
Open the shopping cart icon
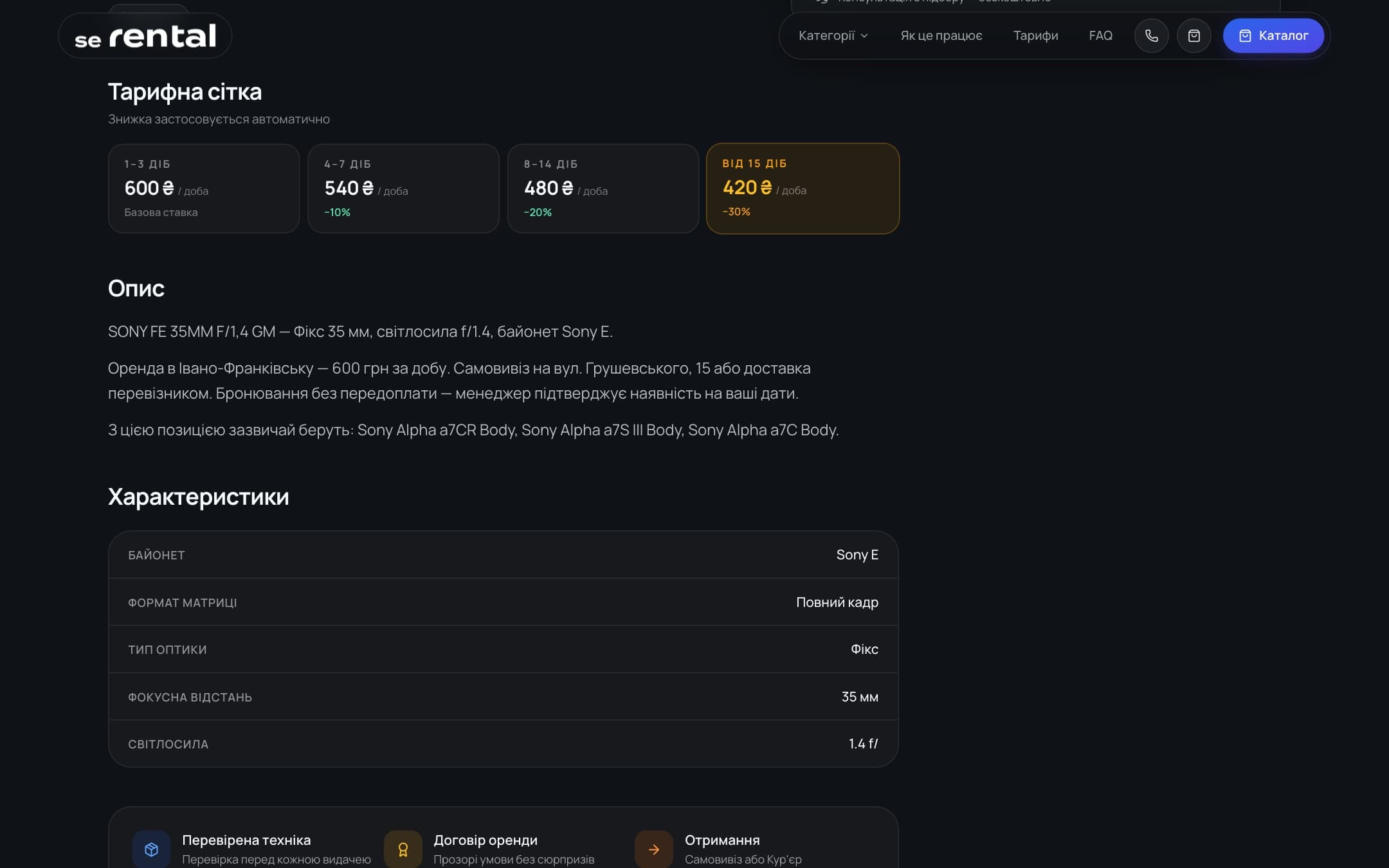(x=1194, y=36)
